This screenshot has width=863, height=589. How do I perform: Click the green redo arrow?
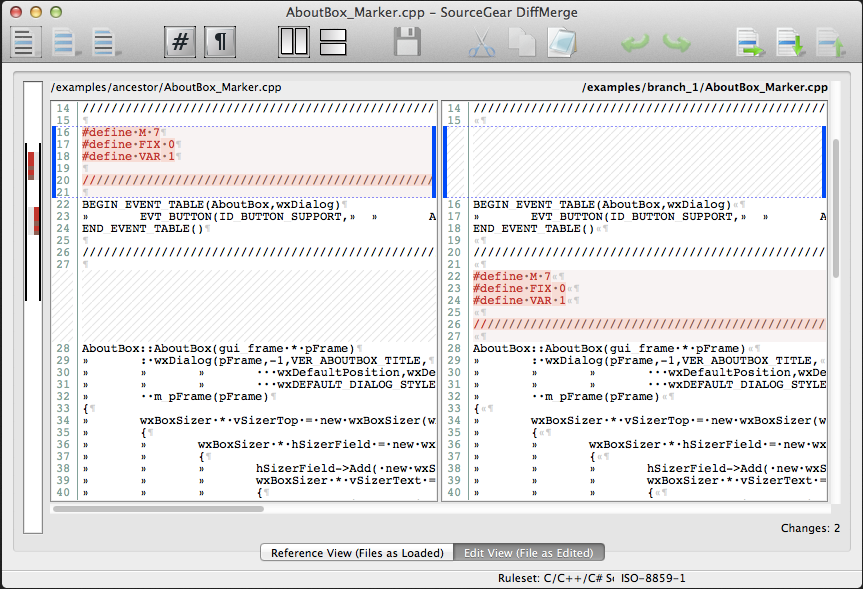pyautogui.click(x=676, y=43)
